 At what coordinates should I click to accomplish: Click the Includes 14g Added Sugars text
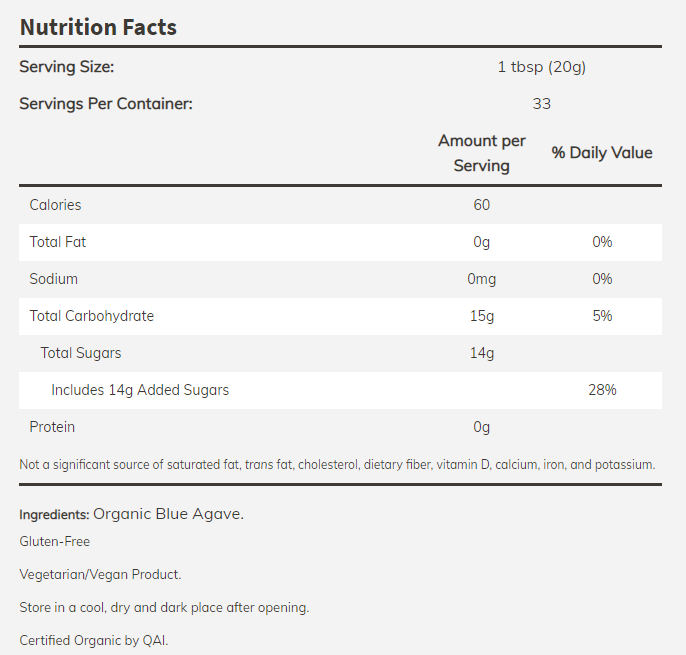coord(140,390)
